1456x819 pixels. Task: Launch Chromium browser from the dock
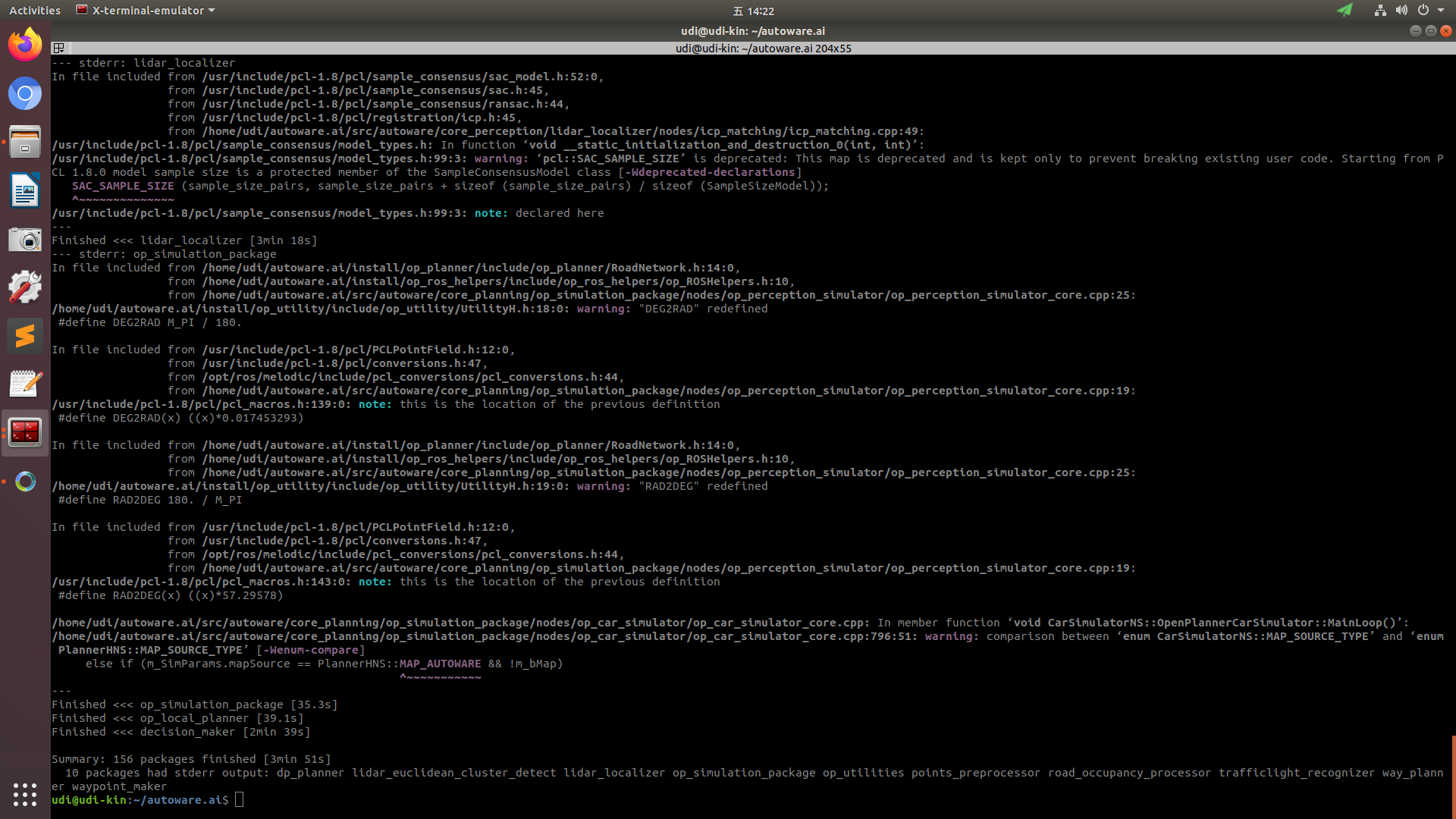25,94
